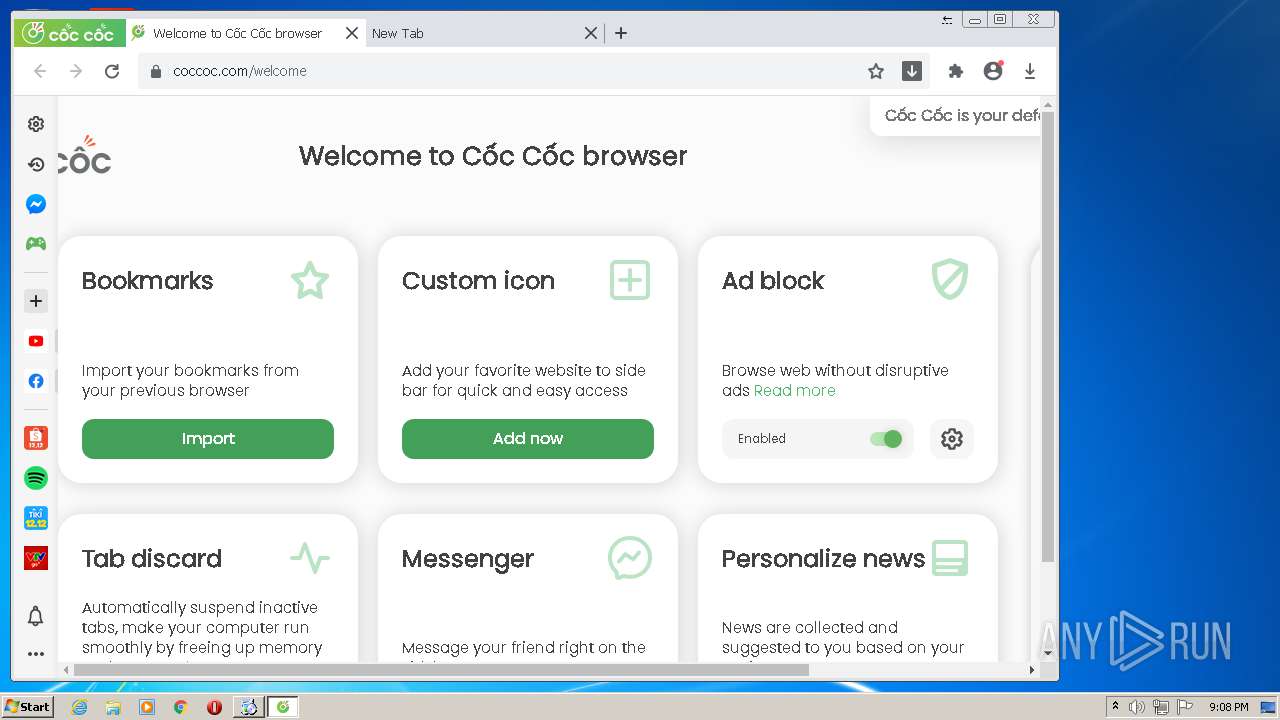Open Opera from the taskbar
Image resolution: width=1280 pixels, height=720 pixels.
click(214, 707)
